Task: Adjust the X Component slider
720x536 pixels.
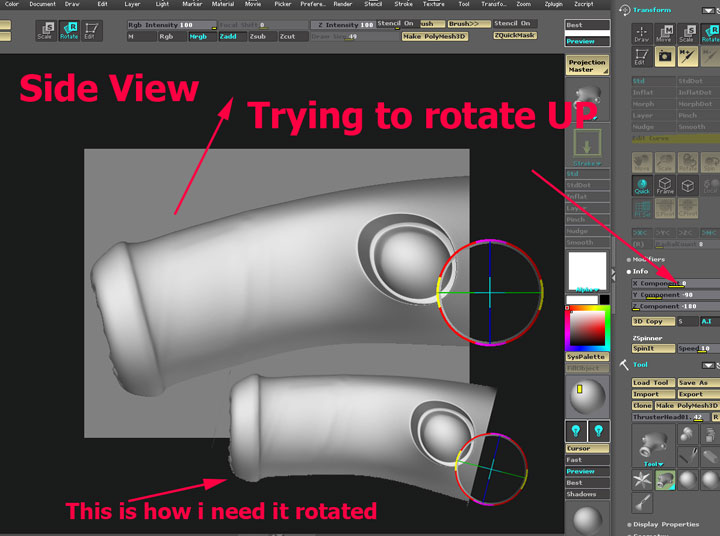Action: click(675, 283)
